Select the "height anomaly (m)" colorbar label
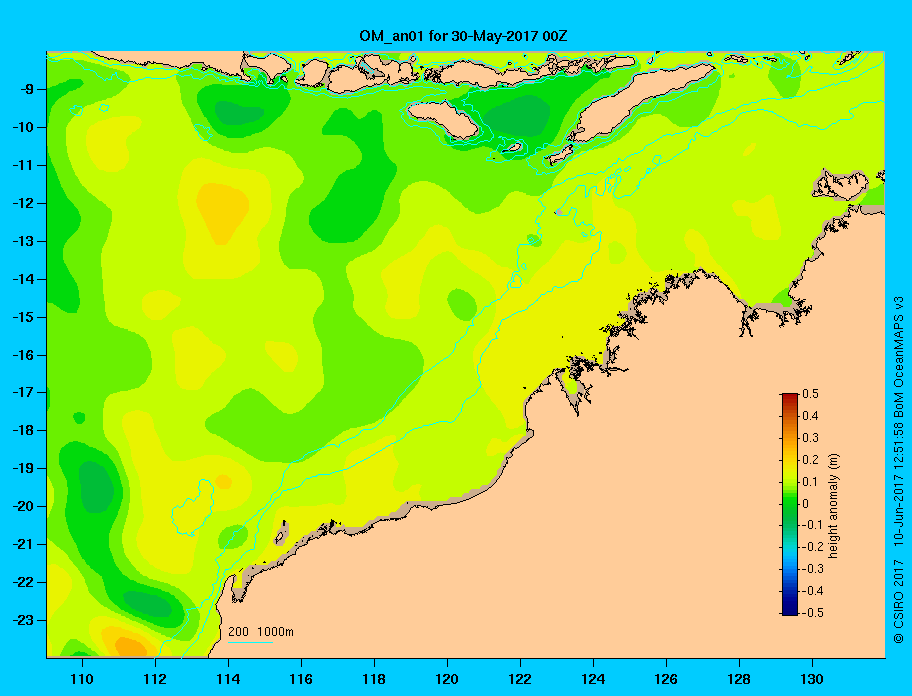 833,506
